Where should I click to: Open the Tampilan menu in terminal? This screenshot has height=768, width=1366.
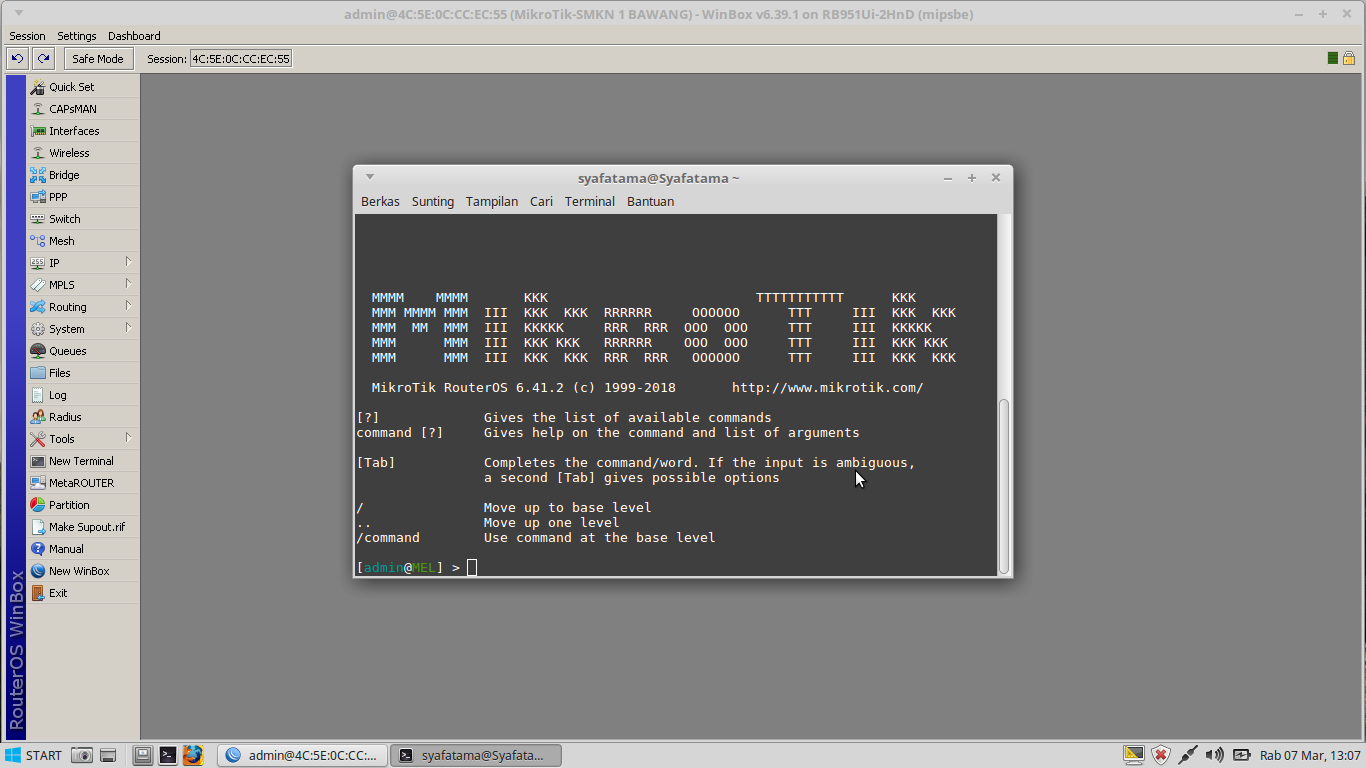tap(492, 201)
